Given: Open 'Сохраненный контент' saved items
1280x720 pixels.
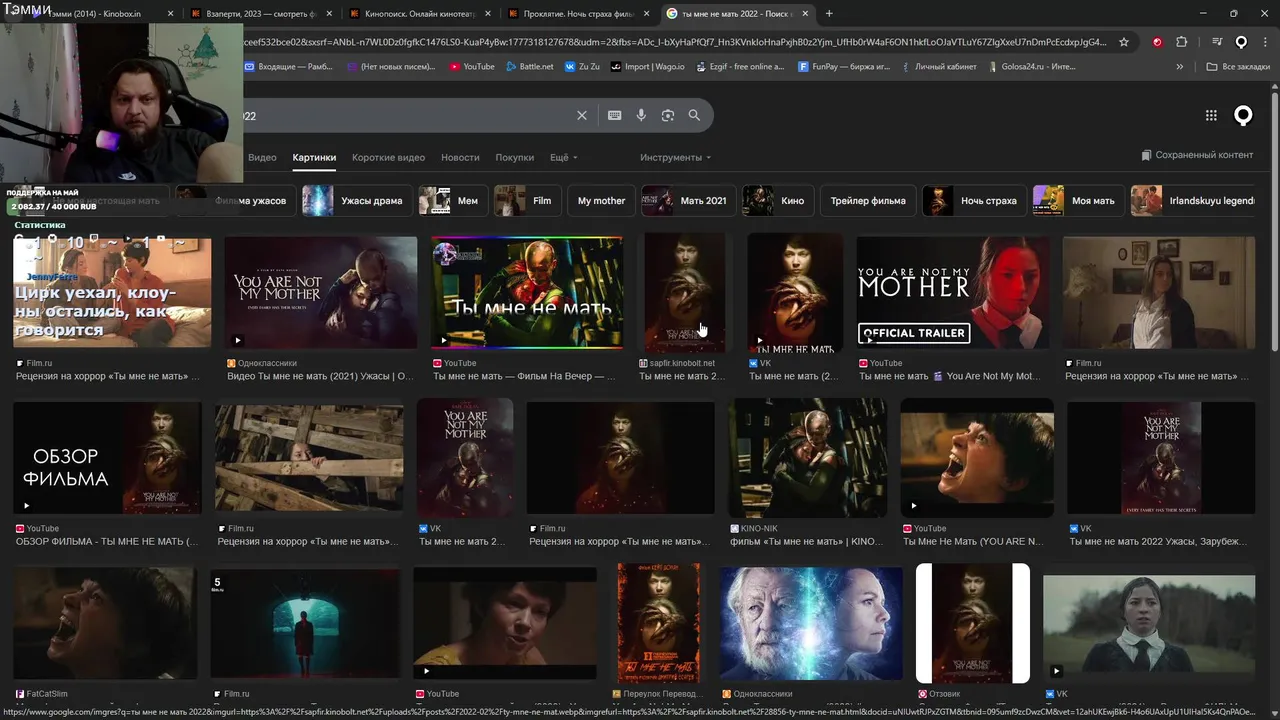Looking at the screenshot, I should (1197, 156).
